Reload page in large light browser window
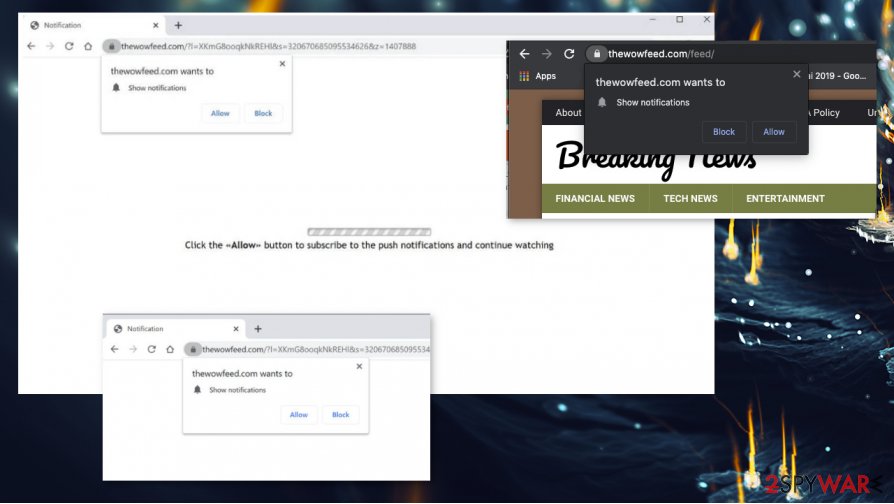The height and width of the screenshot is (504, 894). (x=69, y=46)
